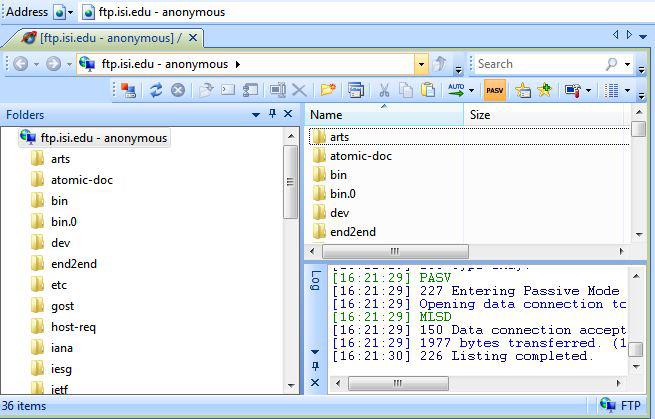Click the file list horizontal scrollbar thumb

(395, 251)
